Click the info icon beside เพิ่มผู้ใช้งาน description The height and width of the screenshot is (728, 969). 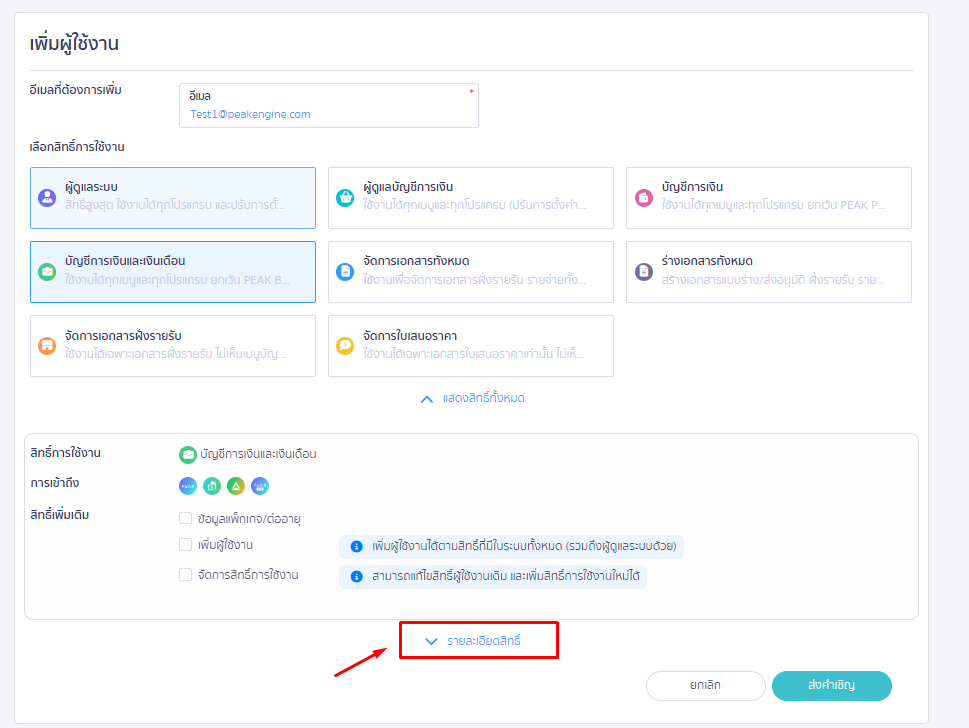355,547
